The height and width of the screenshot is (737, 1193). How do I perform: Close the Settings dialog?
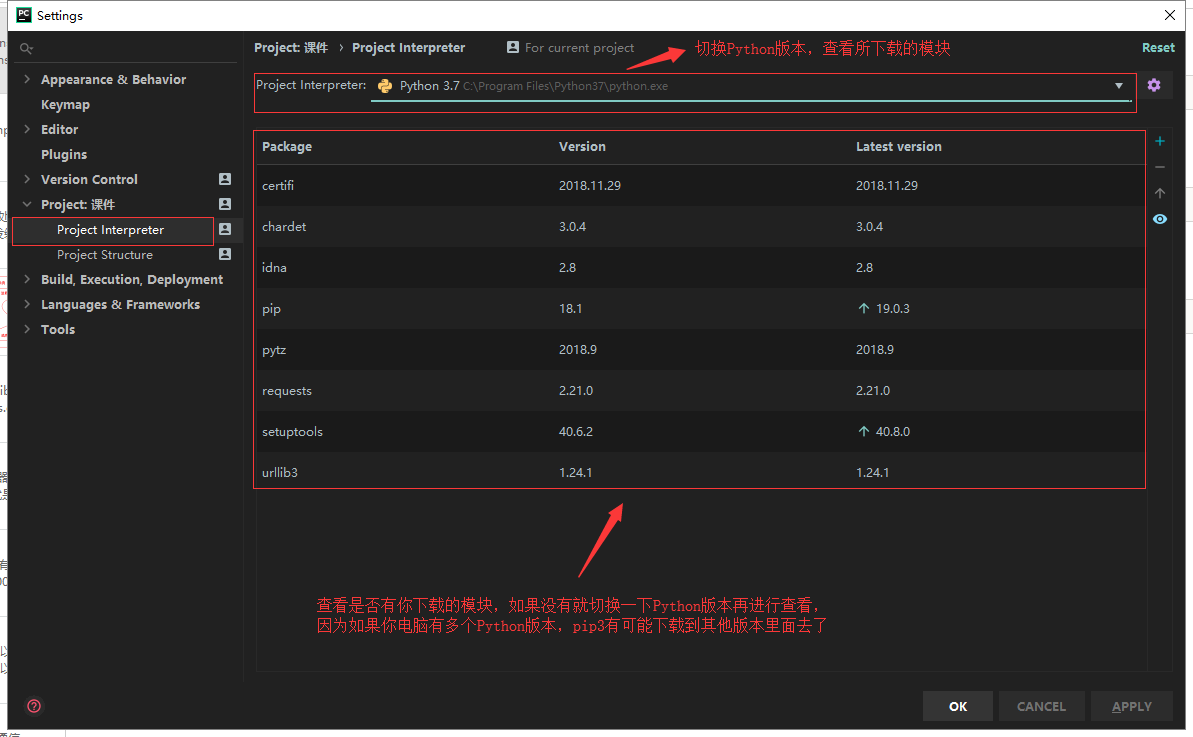pyautogui.click(x=1169, y=15)
